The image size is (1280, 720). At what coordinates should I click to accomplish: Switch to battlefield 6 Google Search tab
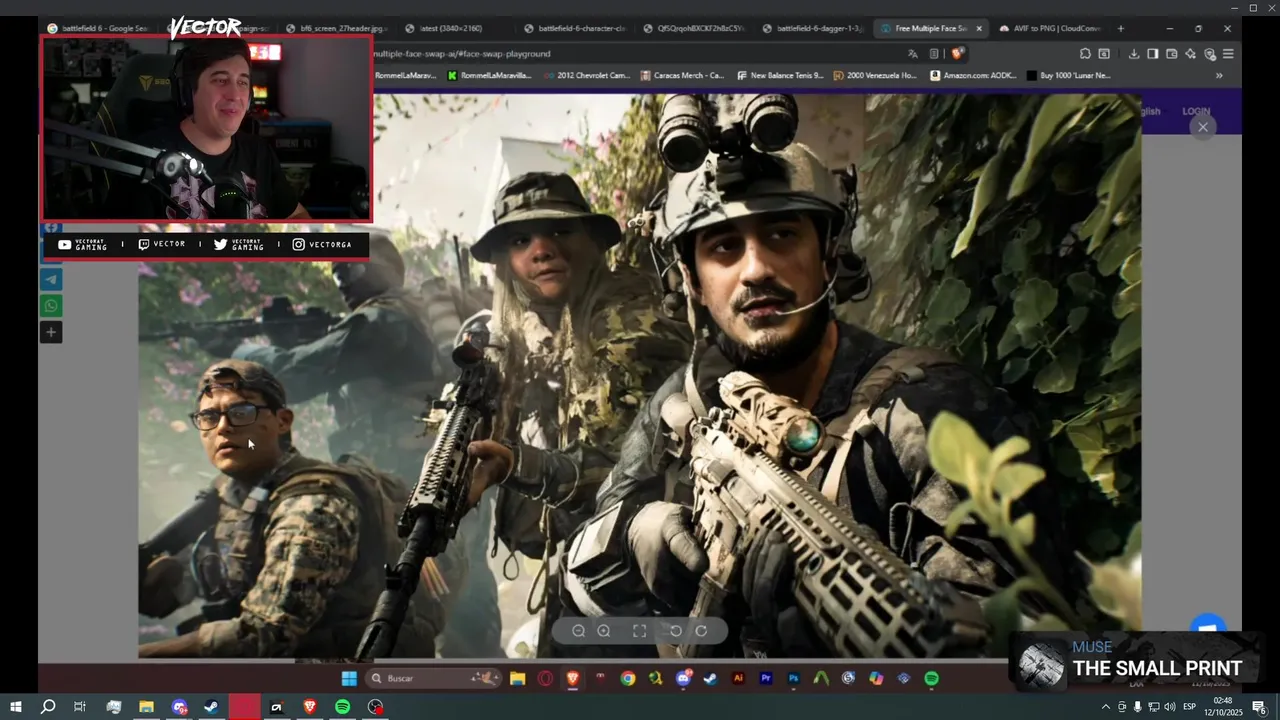(x=97, y=28)
